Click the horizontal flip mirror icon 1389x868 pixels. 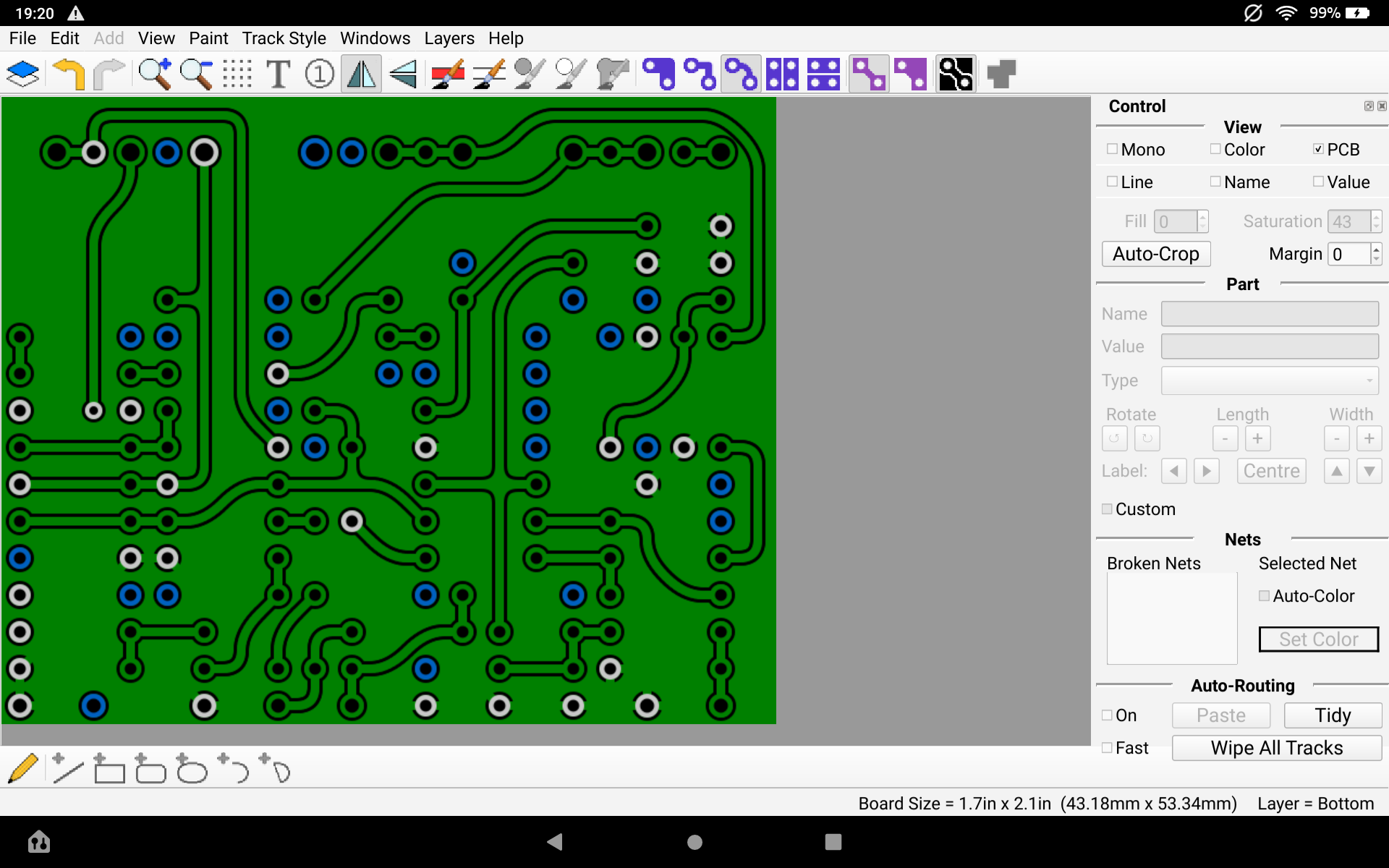(362, 74)
